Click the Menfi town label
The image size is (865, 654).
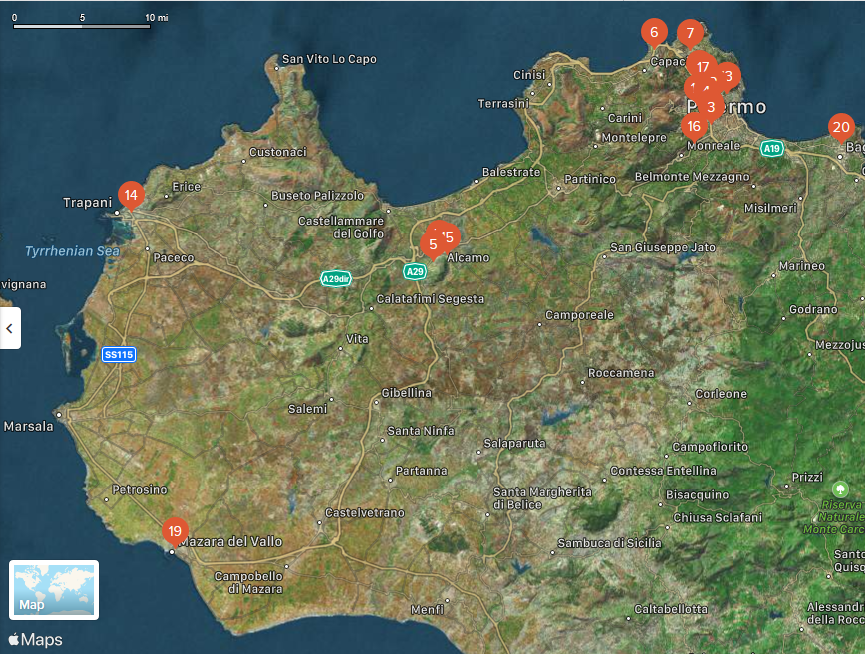(x=428, y=609)
